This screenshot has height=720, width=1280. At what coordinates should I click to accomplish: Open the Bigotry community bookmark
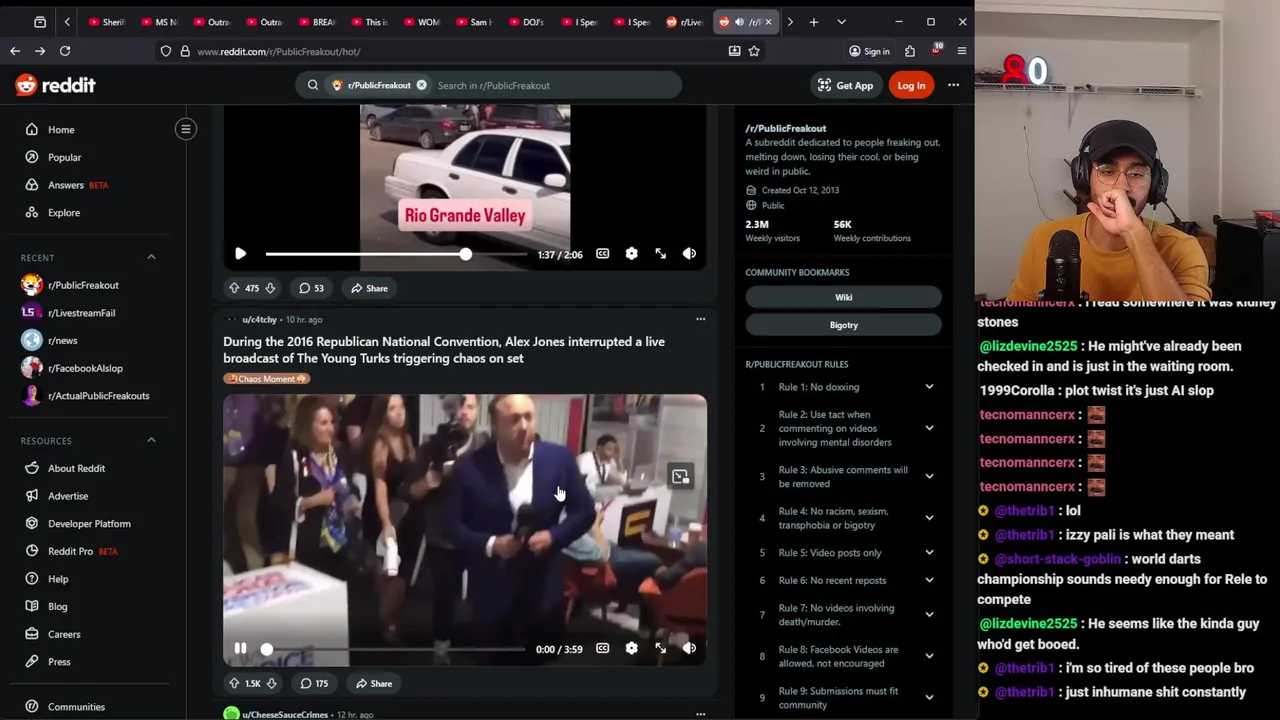coord(843,325)
